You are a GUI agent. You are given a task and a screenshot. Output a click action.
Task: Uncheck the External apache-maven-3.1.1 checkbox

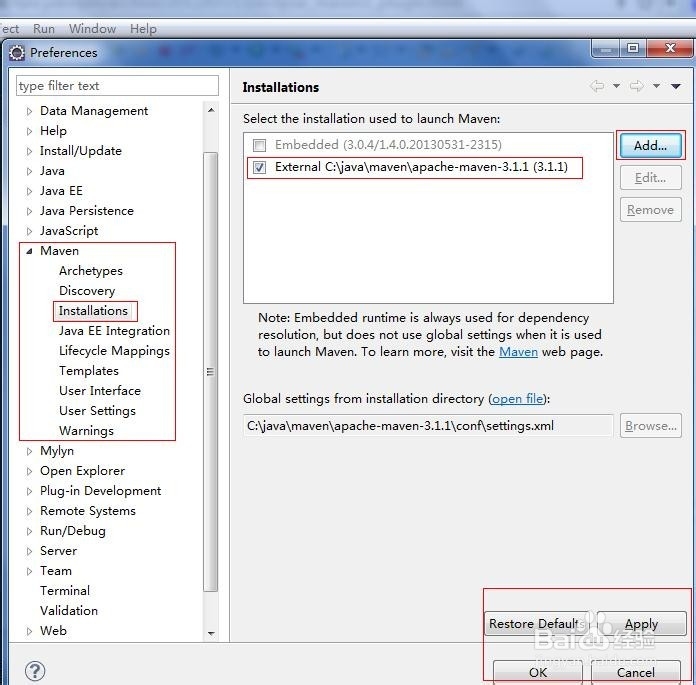tap(259, 167)
